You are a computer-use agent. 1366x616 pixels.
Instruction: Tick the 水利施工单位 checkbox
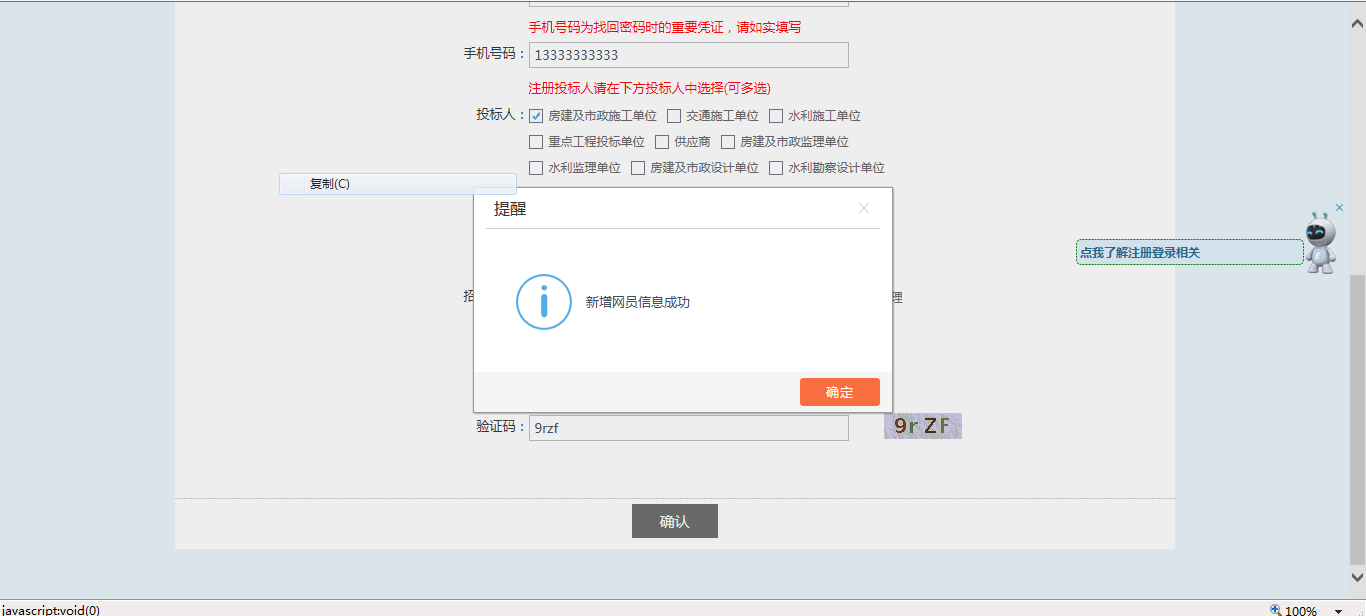point(776,116)
